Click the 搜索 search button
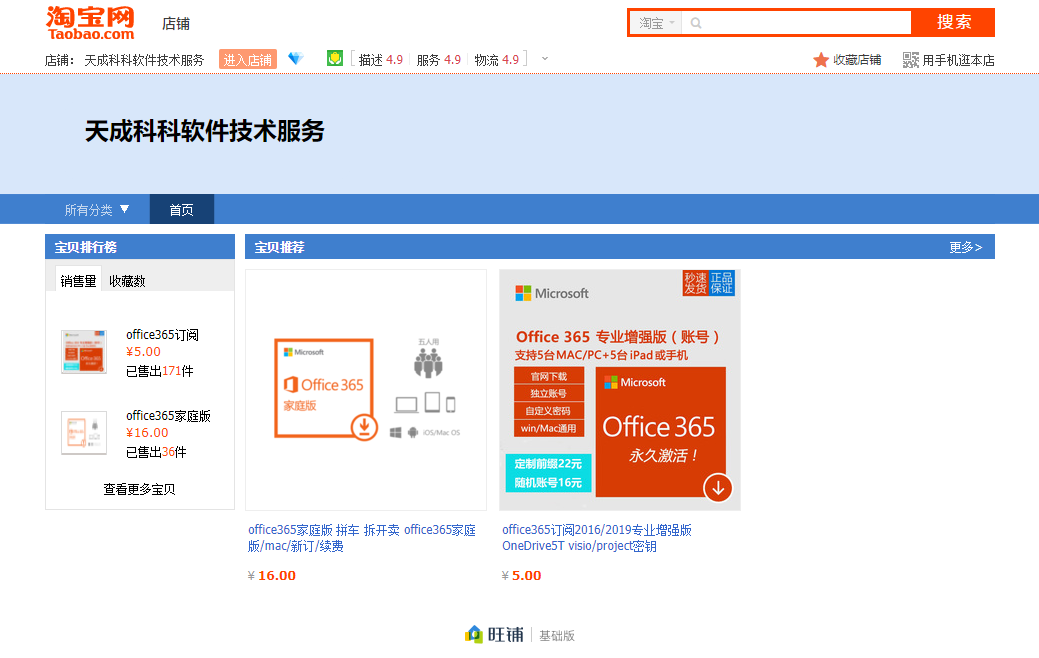The image size is (1039, 658). (x=954, y=23)
